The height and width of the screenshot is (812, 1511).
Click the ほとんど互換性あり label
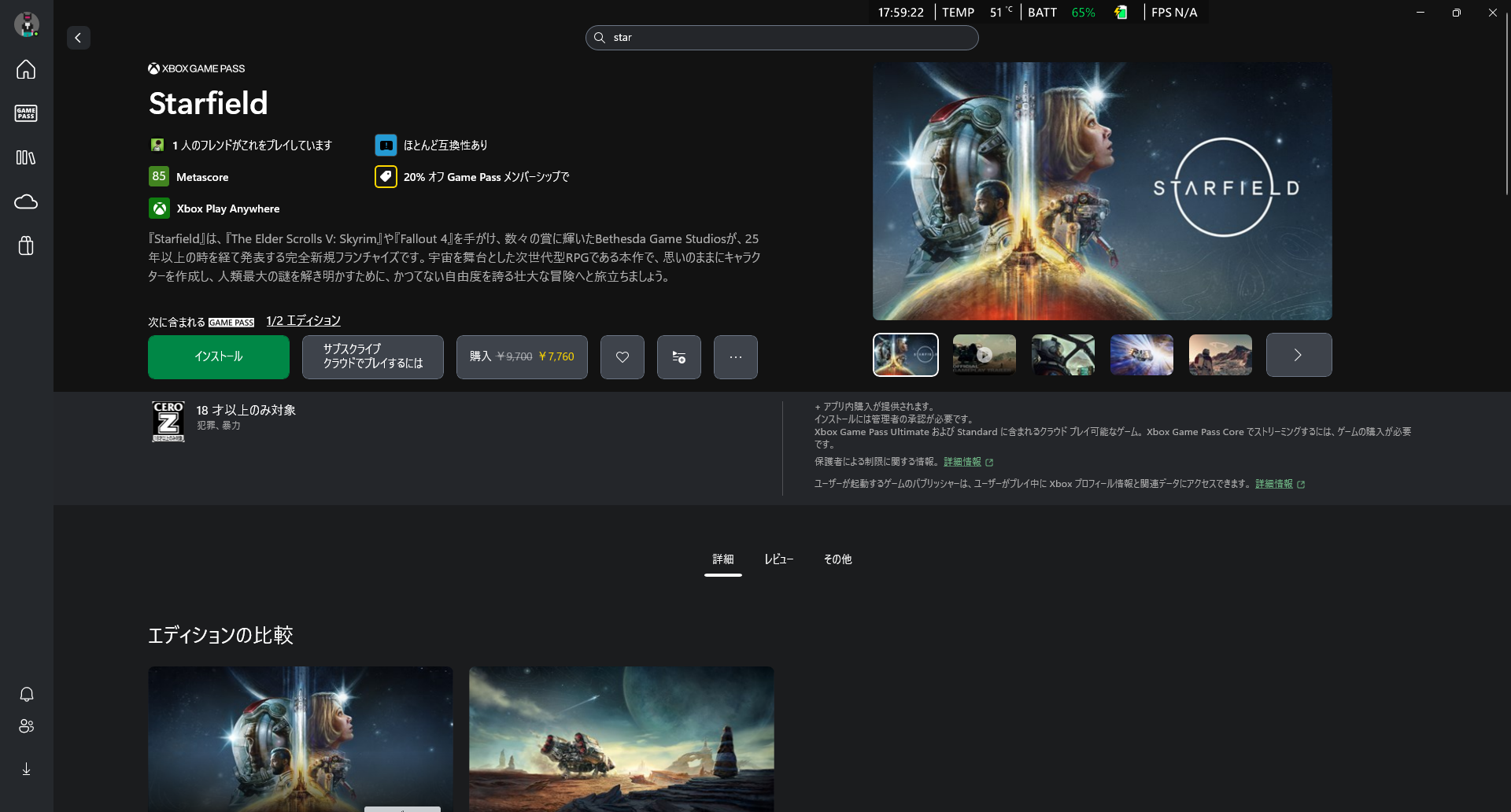445,145
